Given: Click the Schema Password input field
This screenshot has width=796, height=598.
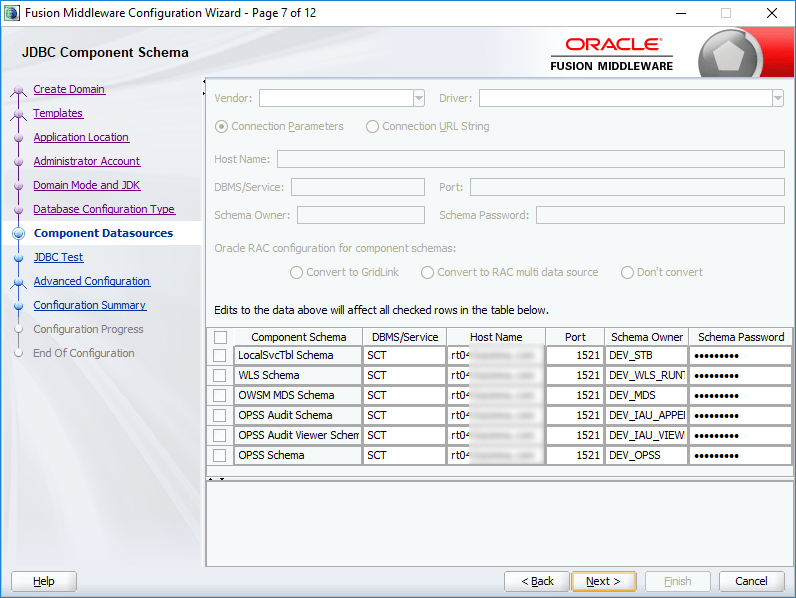Looking at the screenshot, I should tap(660, 215).
